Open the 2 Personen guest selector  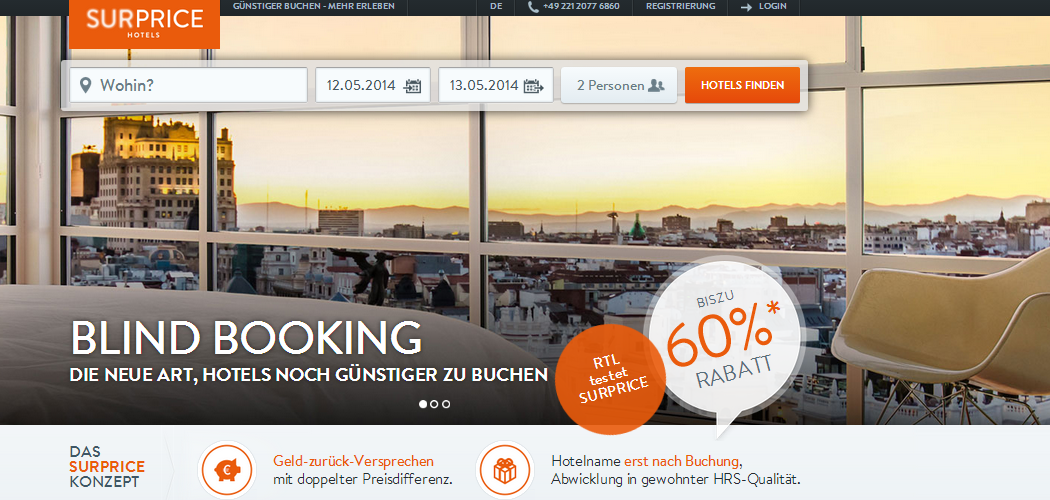618,86
